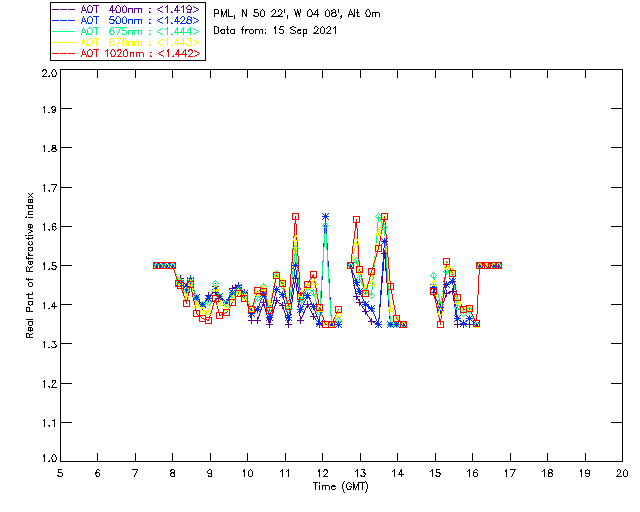Click the 1.5 y-axis tick label
640x512 pixels.
click(49, 266)
